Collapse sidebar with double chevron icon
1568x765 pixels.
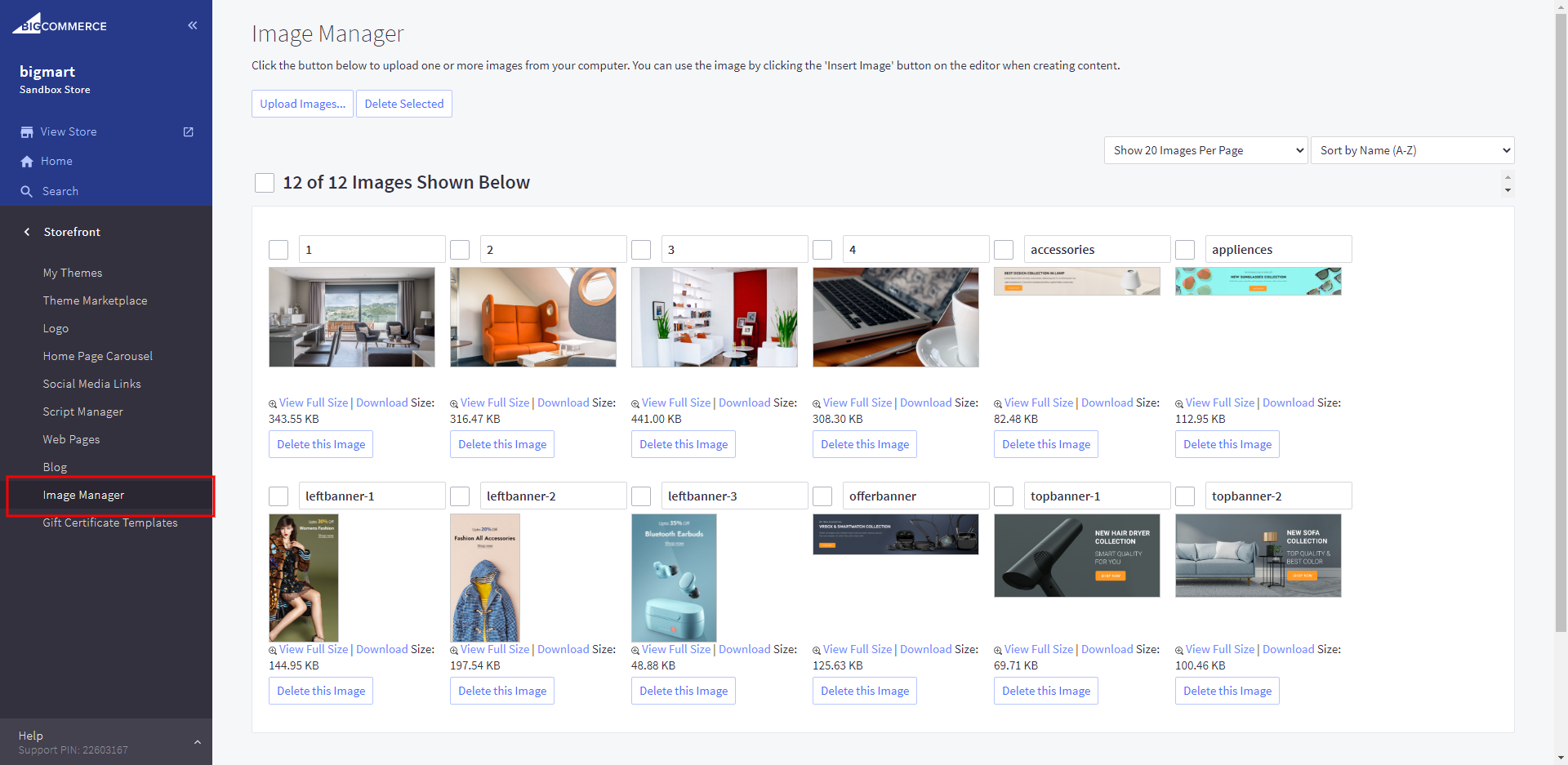pyautogui.click(x=192, y=25)
